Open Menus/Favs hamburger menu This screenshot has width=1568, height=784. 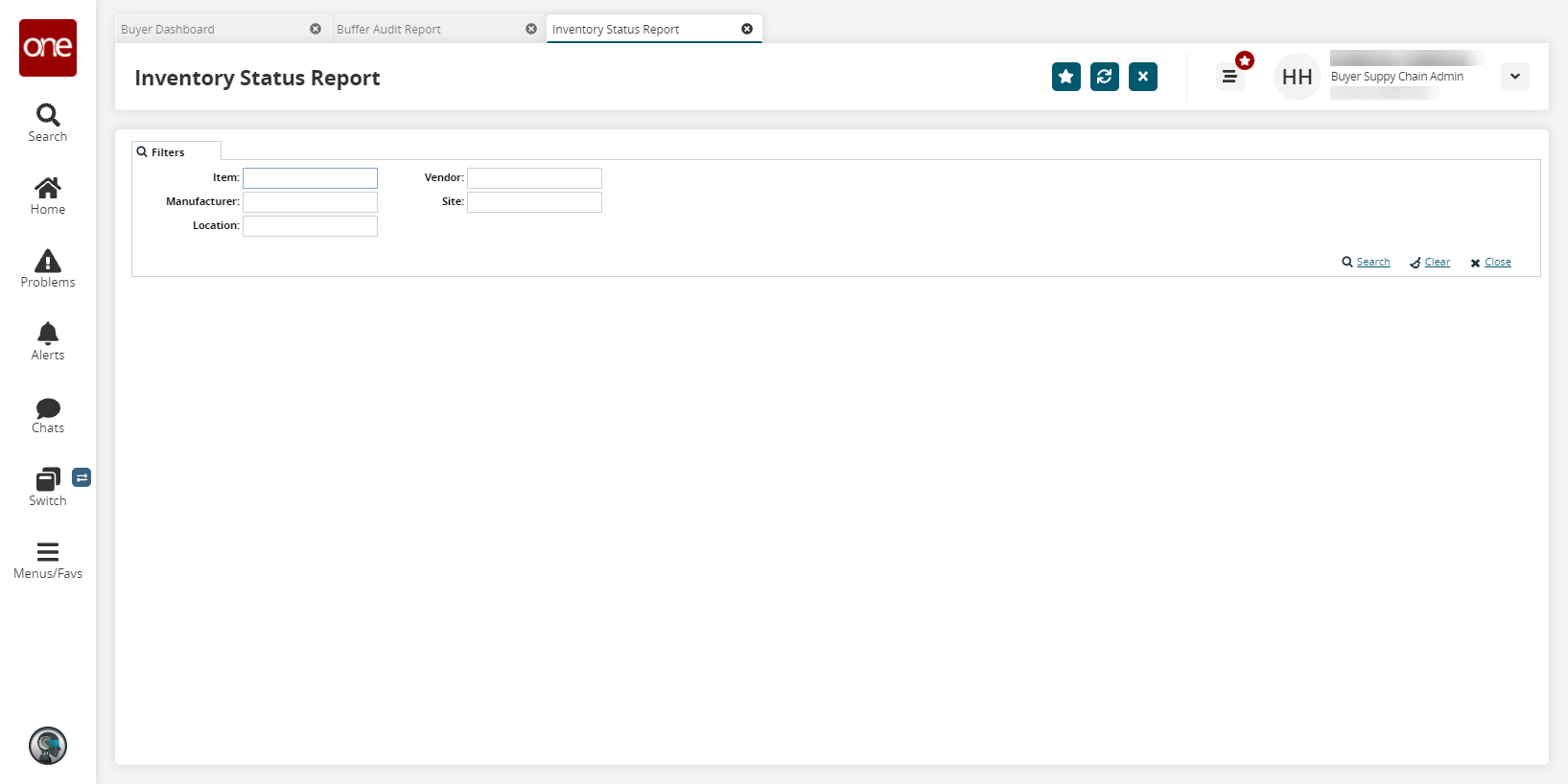click(48, 560)
